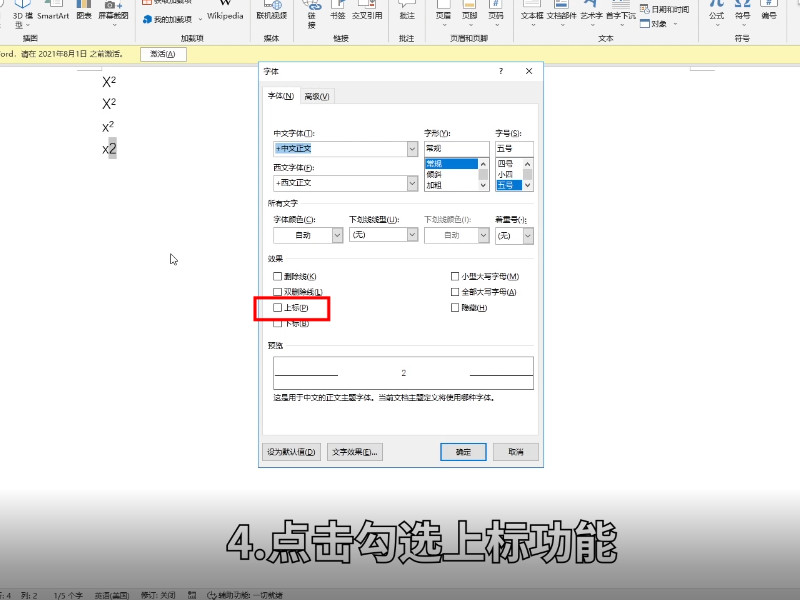
Task: Open the 下划线颜色 underline color dropdown
Action: coord(483,235)
